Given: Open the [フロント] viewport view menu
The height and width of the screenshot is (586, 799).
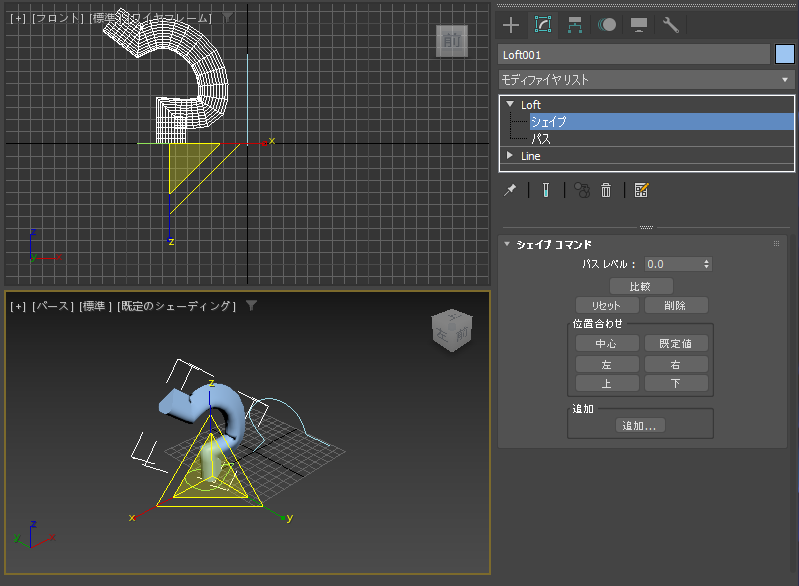Looking at the screenshot, I should (57, 18).
